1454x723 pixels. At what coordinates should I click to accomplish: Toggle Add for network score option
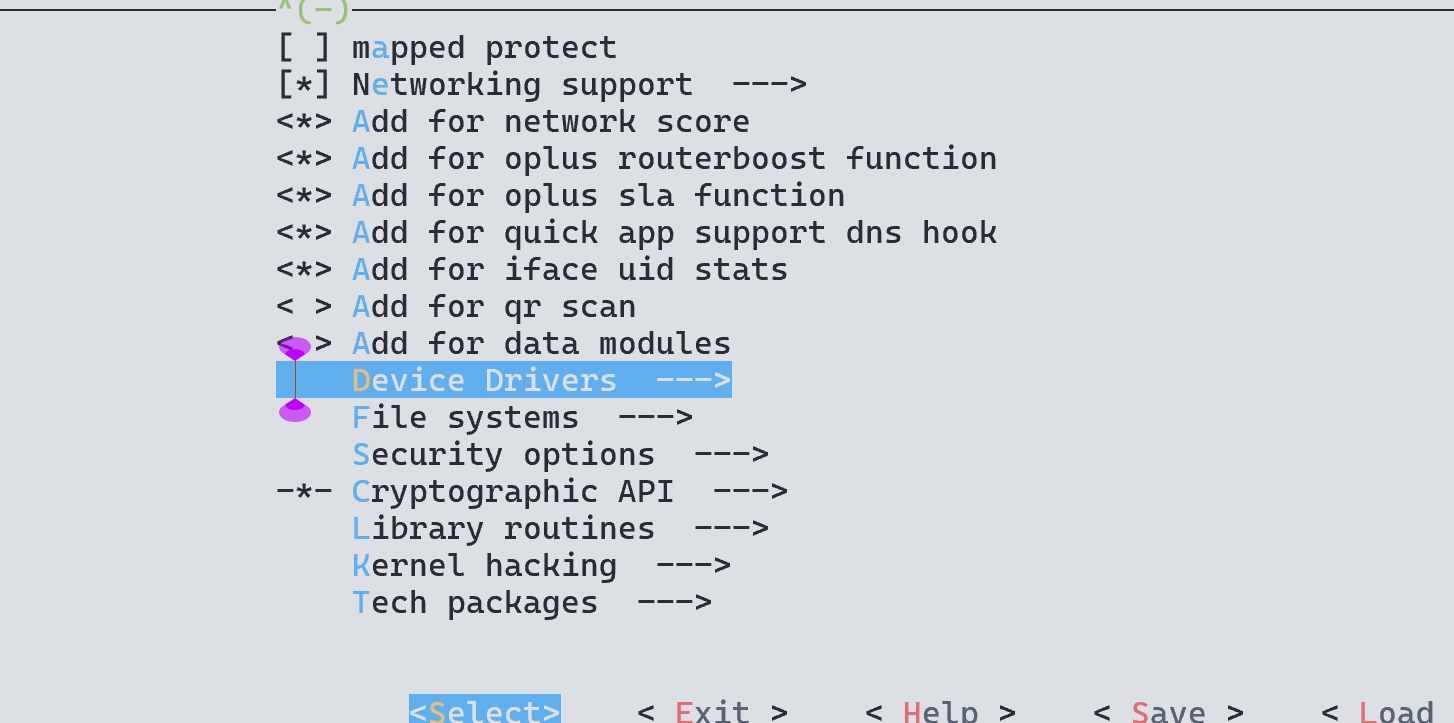[304, 122]
